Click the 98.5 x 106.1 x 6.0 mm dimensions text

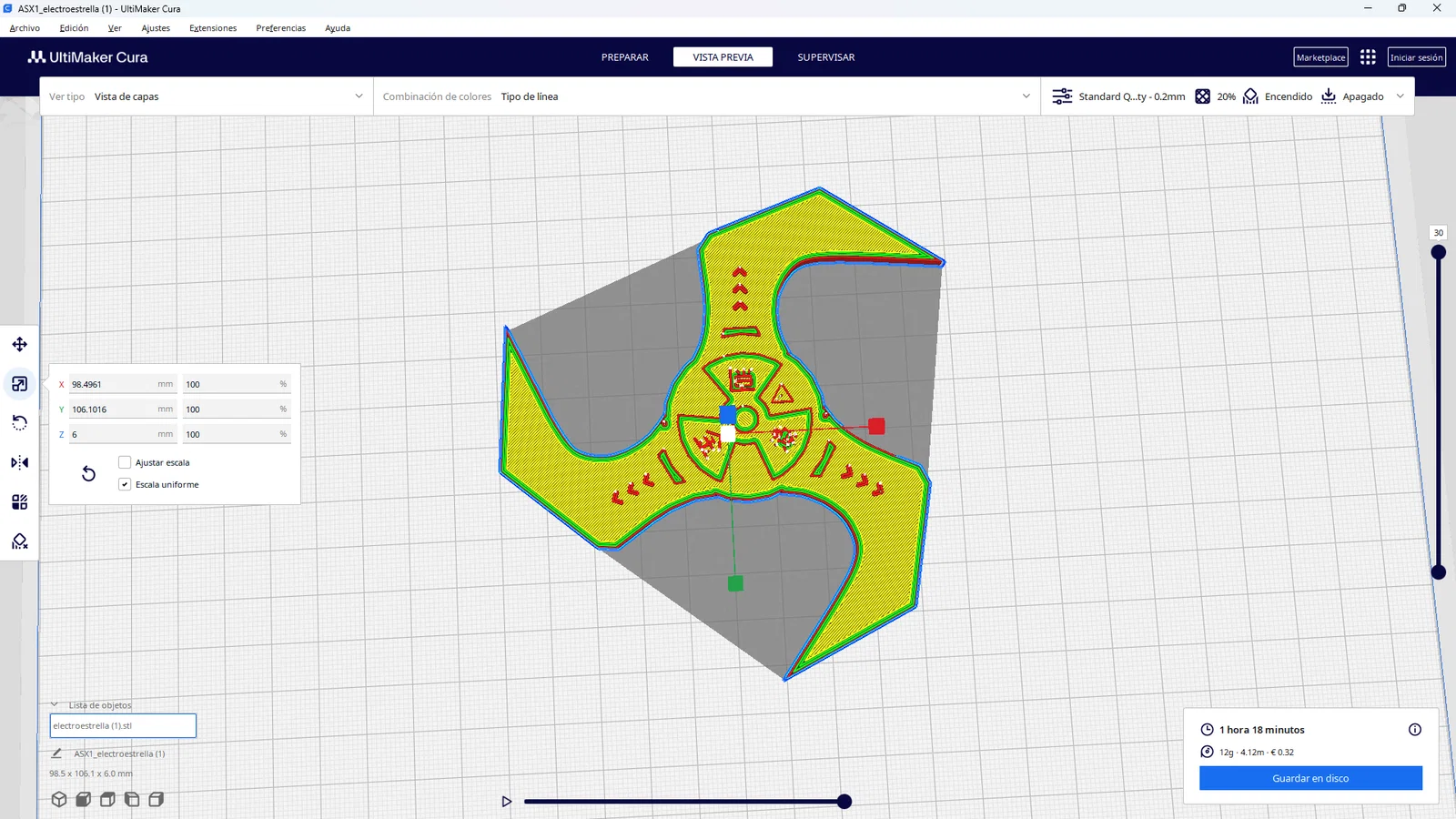click(91, 773)
